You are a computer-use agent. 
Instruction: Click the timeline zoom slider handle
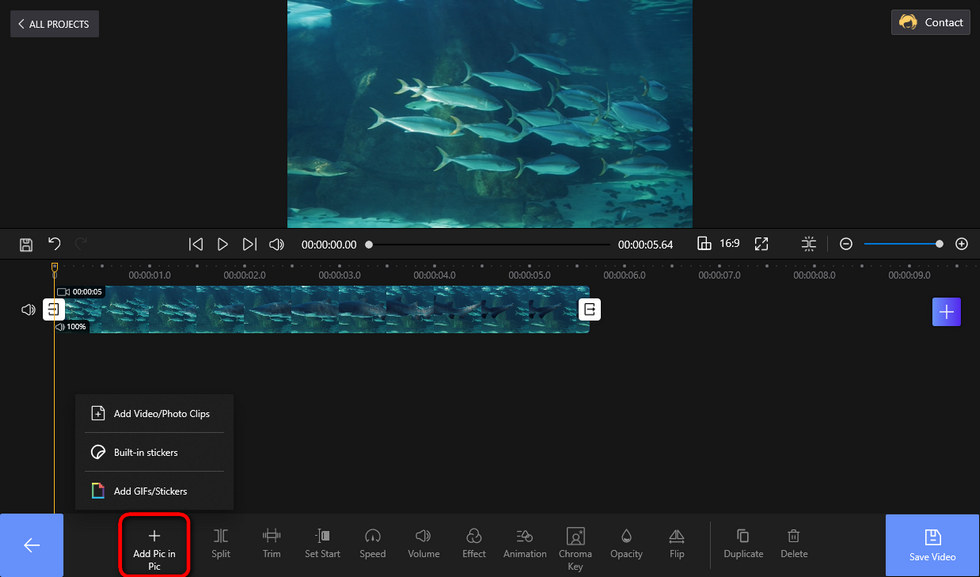pos(939,244)
